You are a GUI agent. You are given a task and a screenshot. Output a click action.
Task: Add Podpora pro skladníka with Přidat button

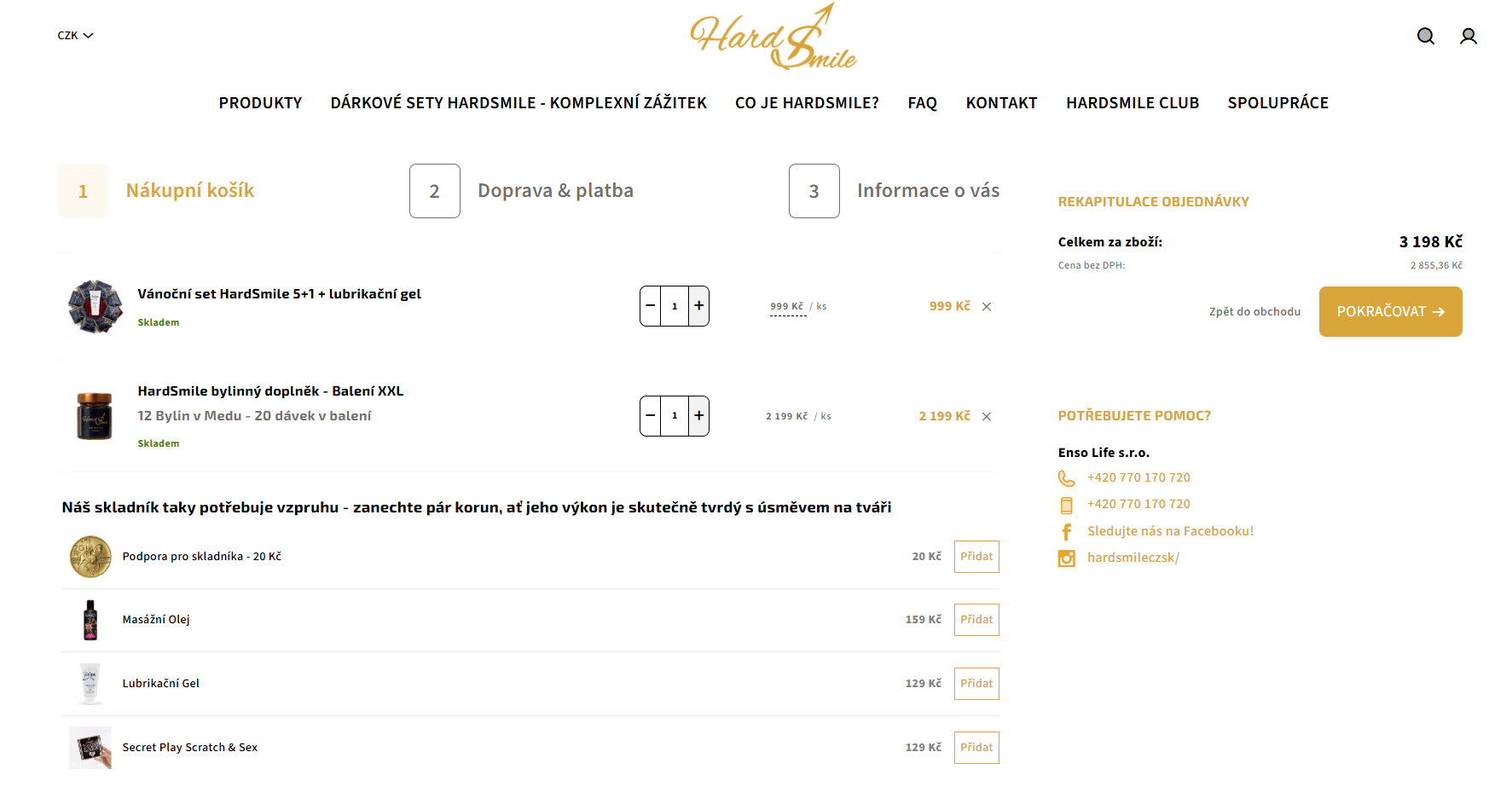[976, 556]
